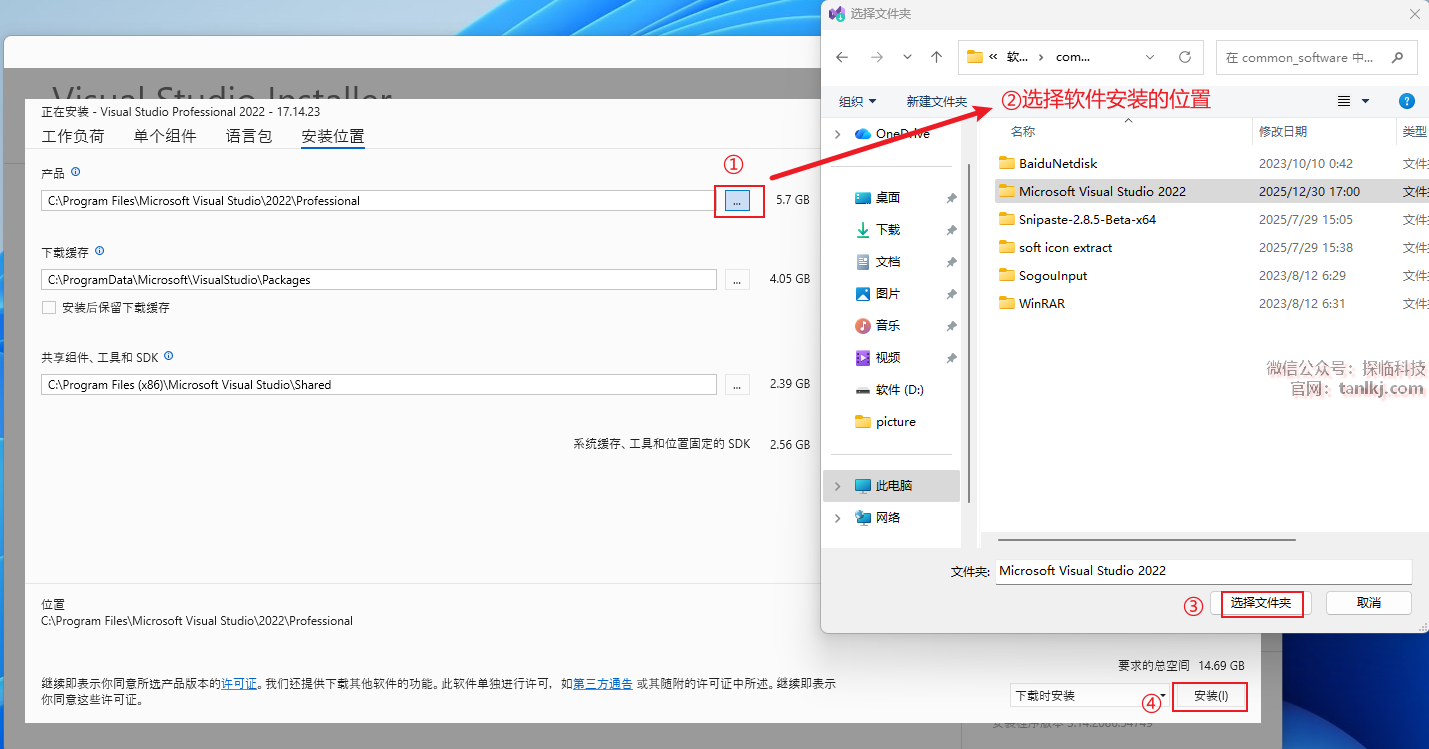Open 图片 in the navigation pane

tap(888, 294)
